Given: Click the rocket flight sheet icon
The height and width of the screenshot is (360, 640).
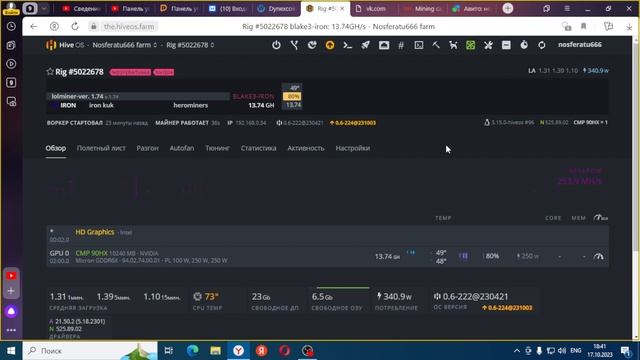Looking at the screenshot, I should pos(365,45).
